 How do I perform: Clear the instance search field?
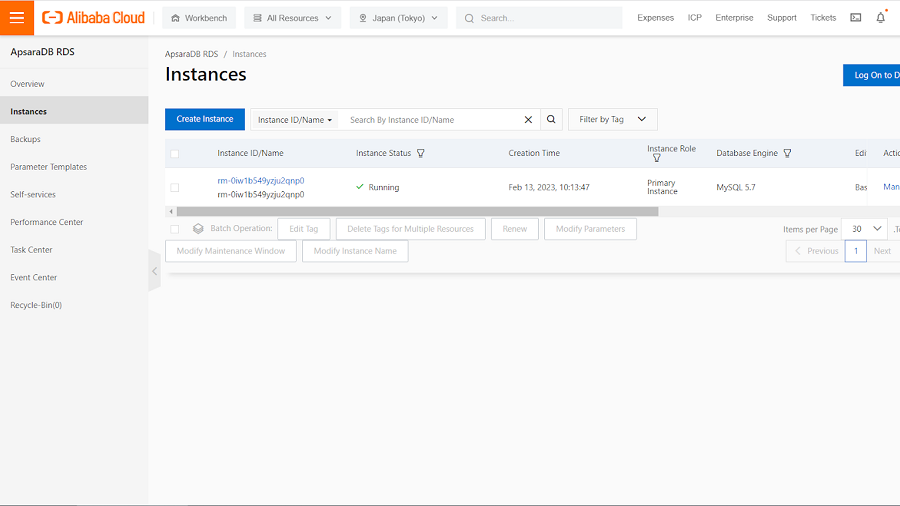click(528, 120)
